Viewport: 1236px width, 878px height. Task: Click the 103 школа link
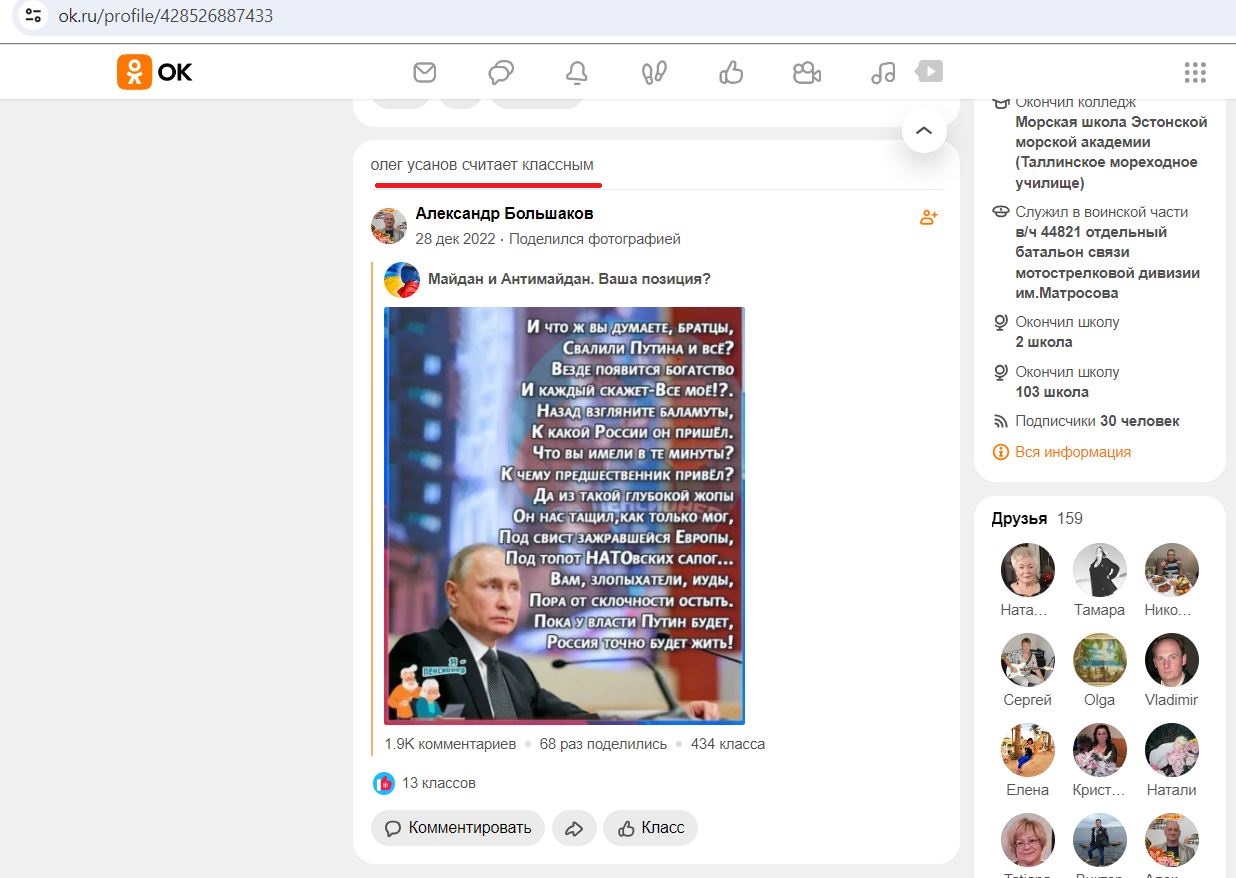click(1052, 392)
